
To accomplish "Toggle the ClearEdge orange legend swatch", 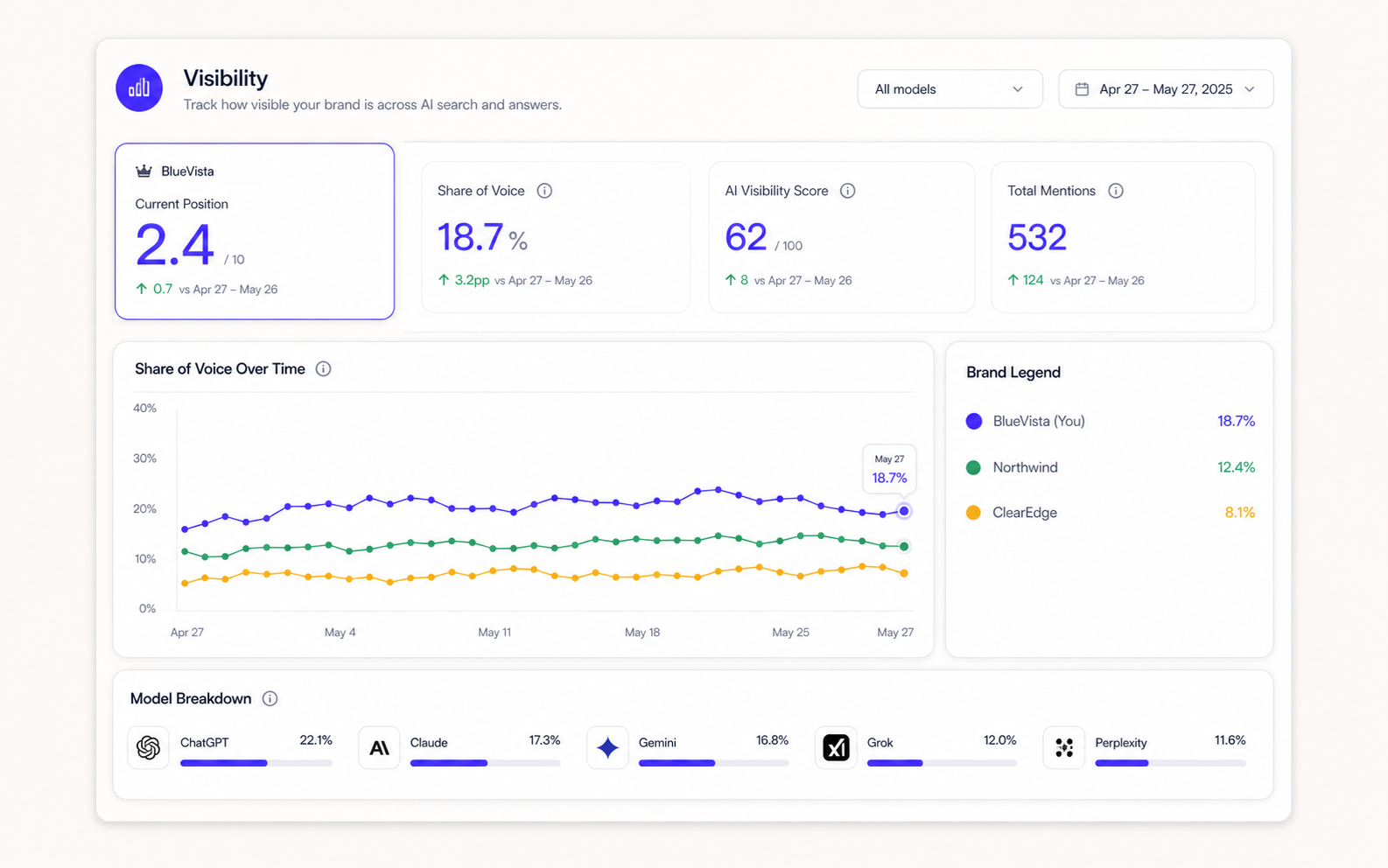I will pos(973,513).
